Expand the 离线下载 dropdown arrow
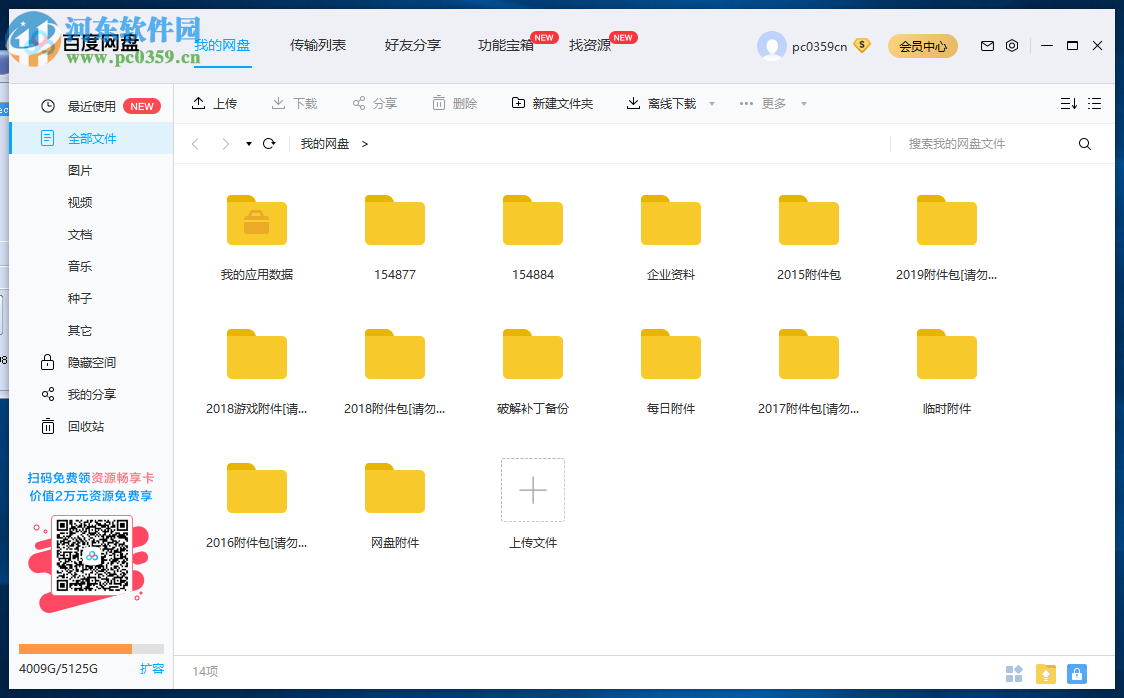1124x698 pixels. 711,103
